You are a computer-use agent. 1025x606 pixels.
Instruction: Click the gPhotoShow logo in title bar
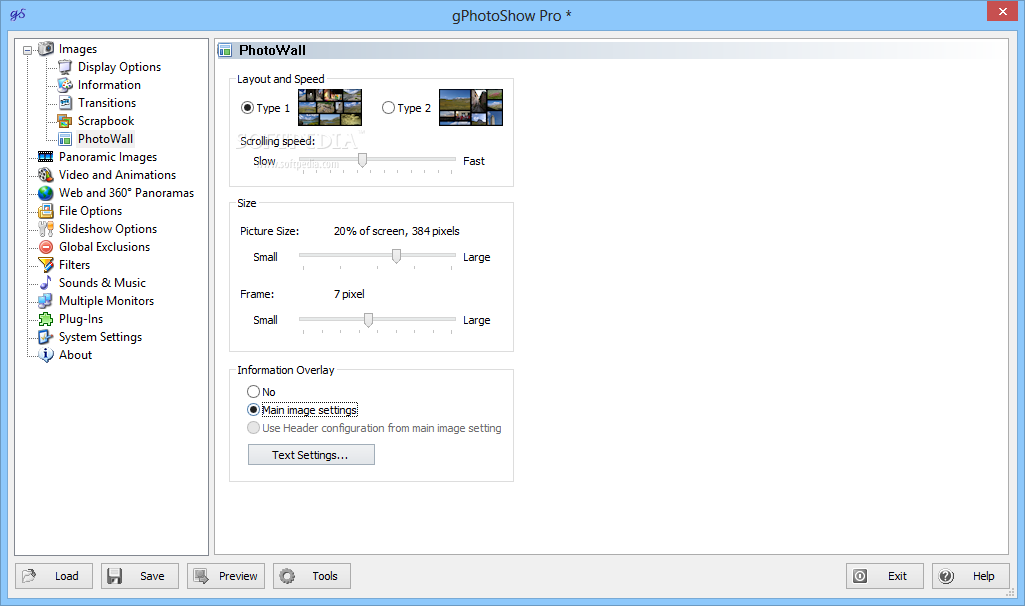click(17, 14)
